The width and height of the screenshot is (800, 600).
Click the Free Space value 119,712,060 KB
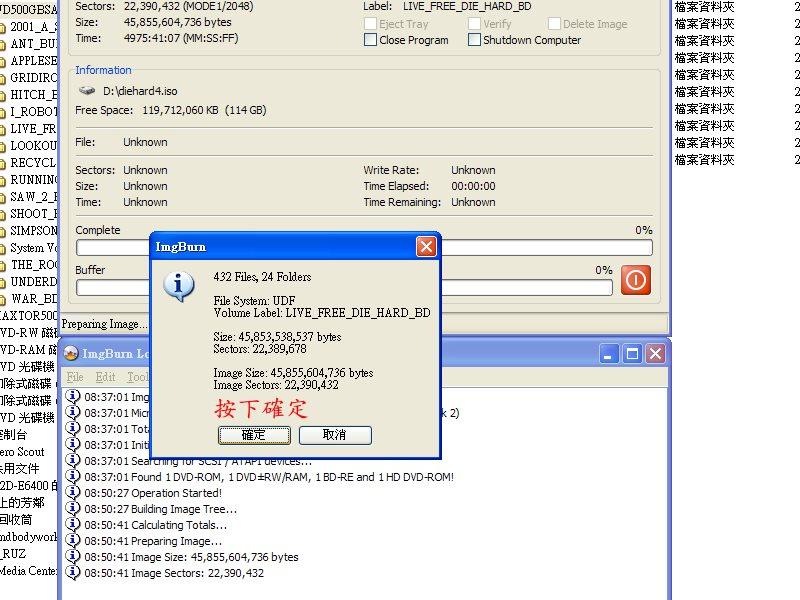[180, 110]
